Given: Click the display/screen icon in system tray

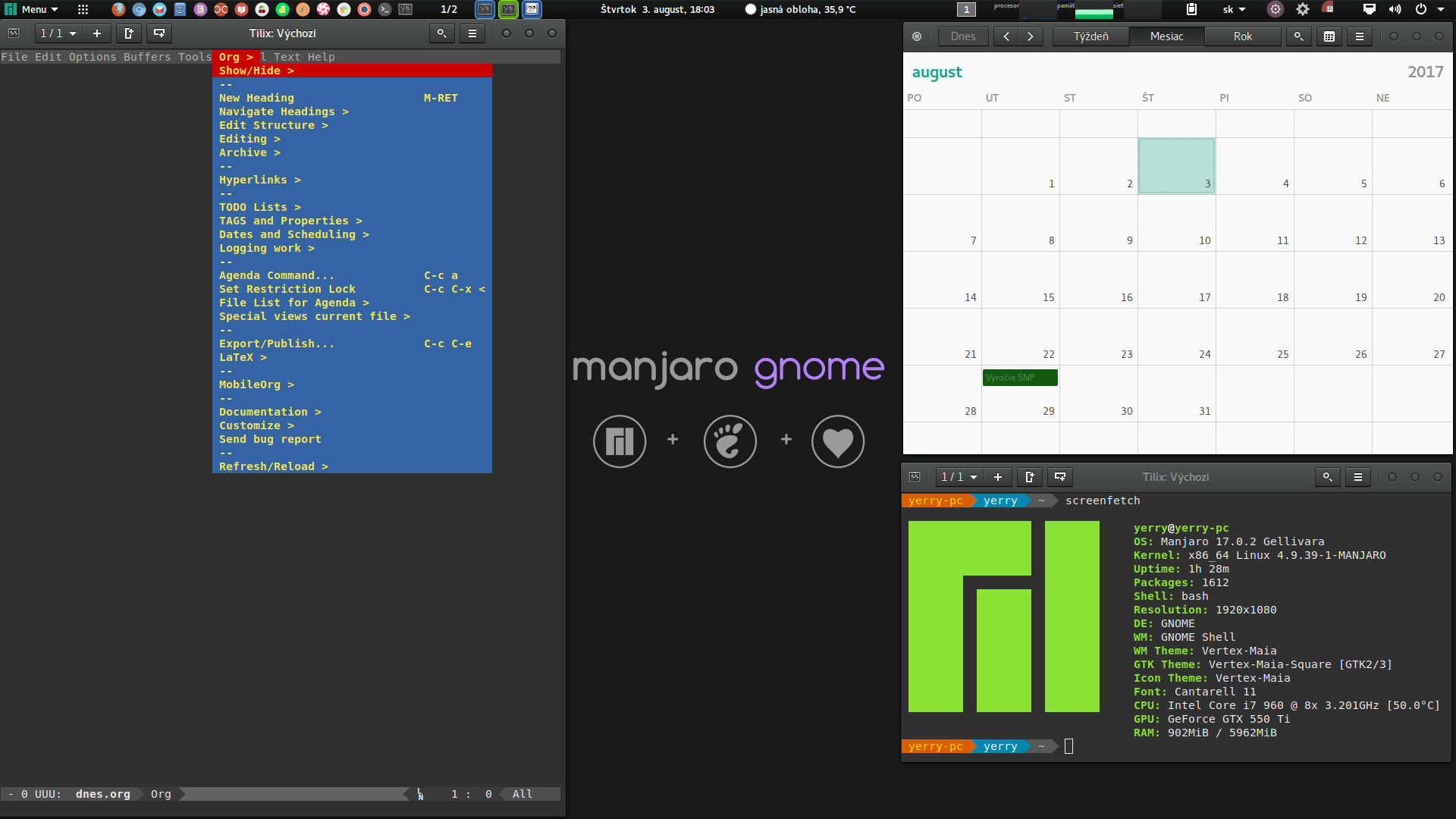Looking at the screenshot, I should click(1369, 10).
